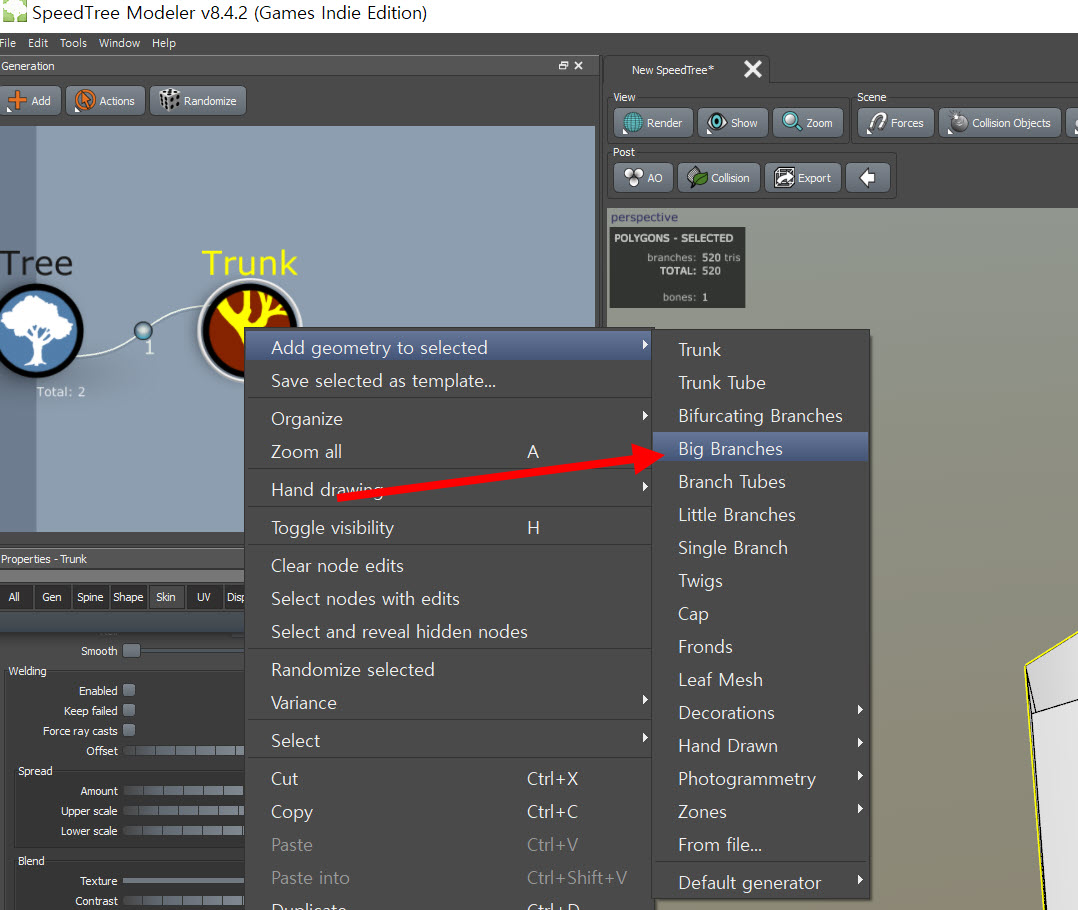This screenshot has height=910, width=1078.
Task: Click the Zoom magnifier button
Action: tap(808, 123)
